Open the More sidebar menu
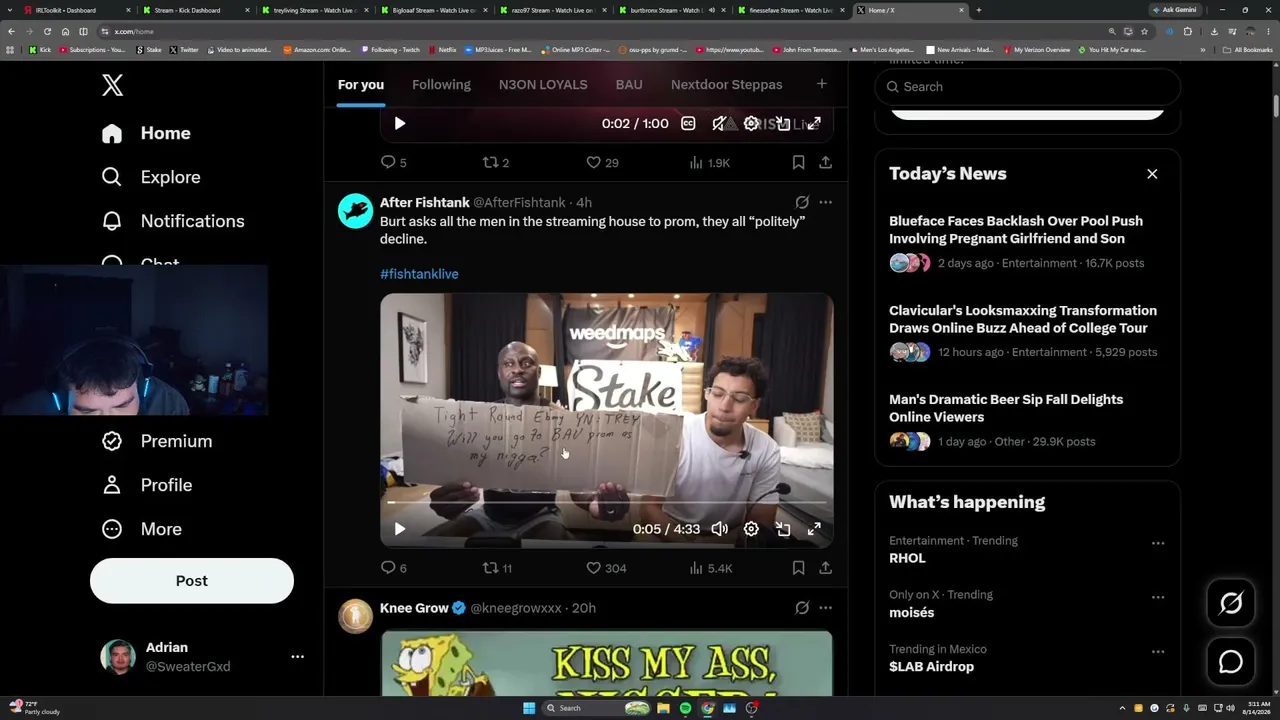The width and height of the screenshot is (1280, 720). (142, 529)
